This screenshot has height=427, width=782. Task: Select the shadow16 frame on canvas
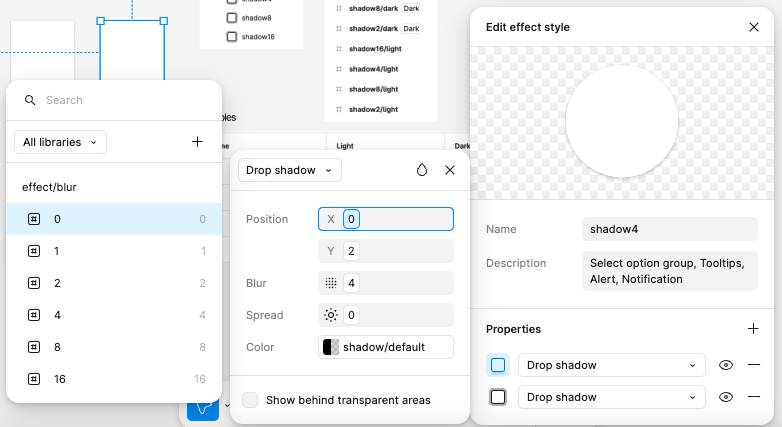pos(250,37)
